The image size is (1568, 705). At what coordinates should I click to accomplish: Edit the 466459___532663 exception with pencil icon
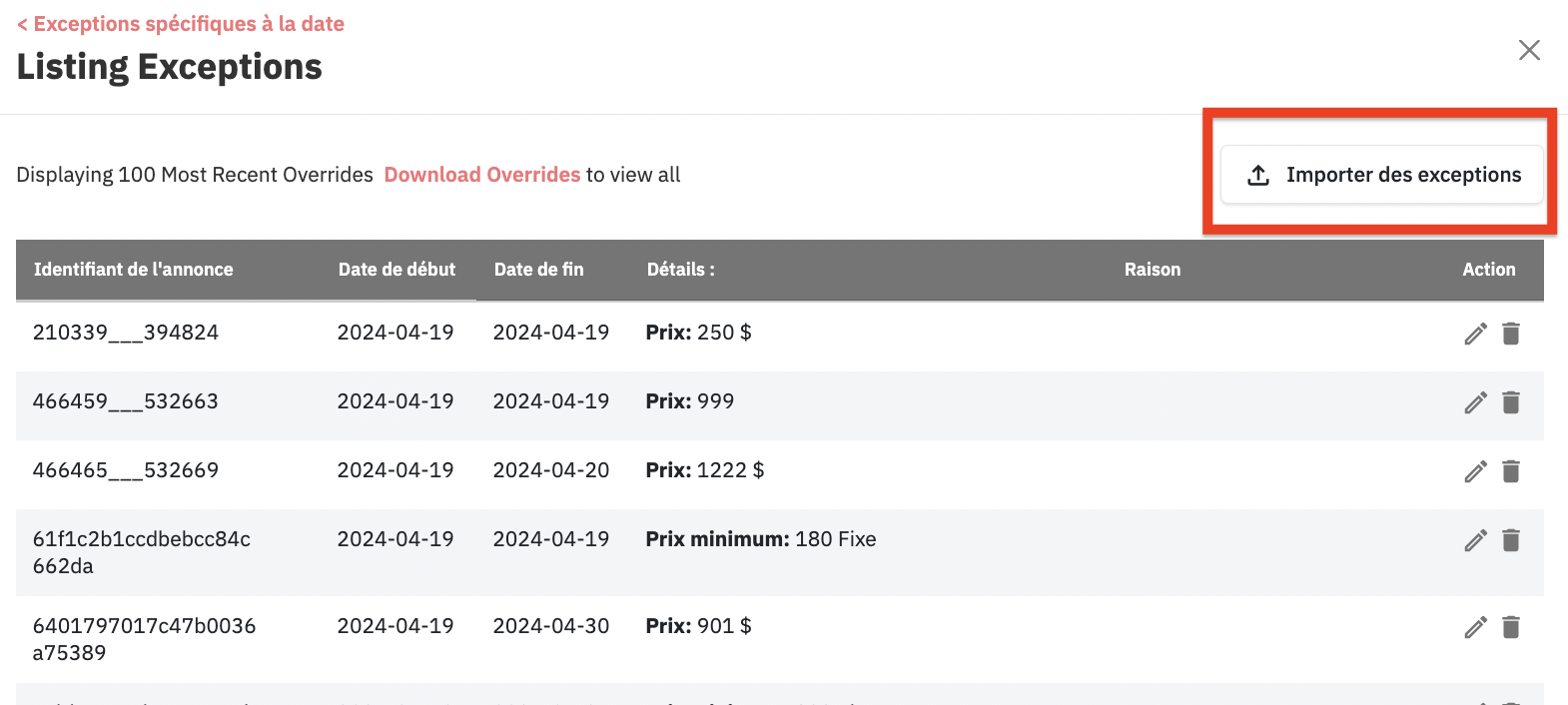coord(1475,402)
